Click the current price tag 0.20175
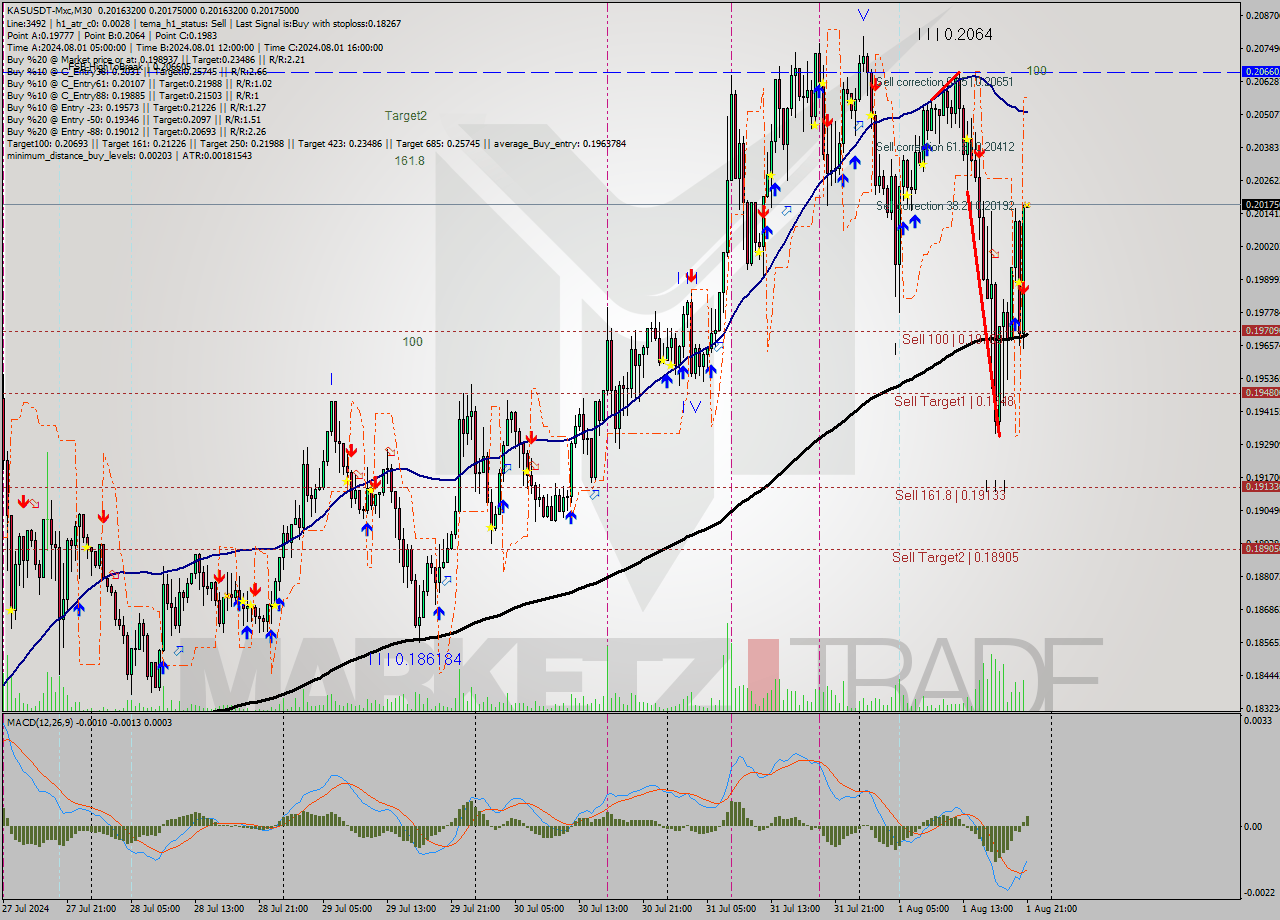This screenshot has height=920, width=1280. [x=1260, y=205]
